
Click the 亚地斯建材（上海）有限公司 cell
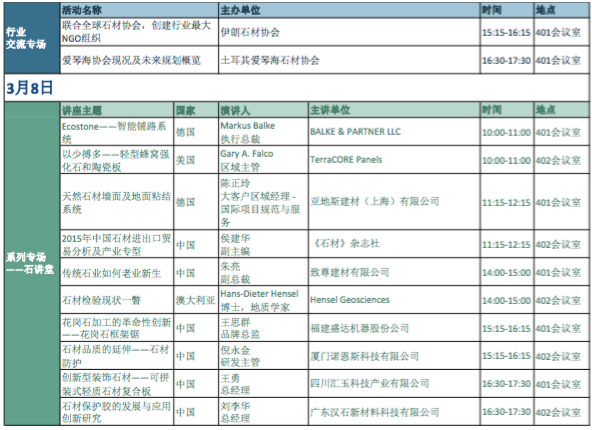394,202
